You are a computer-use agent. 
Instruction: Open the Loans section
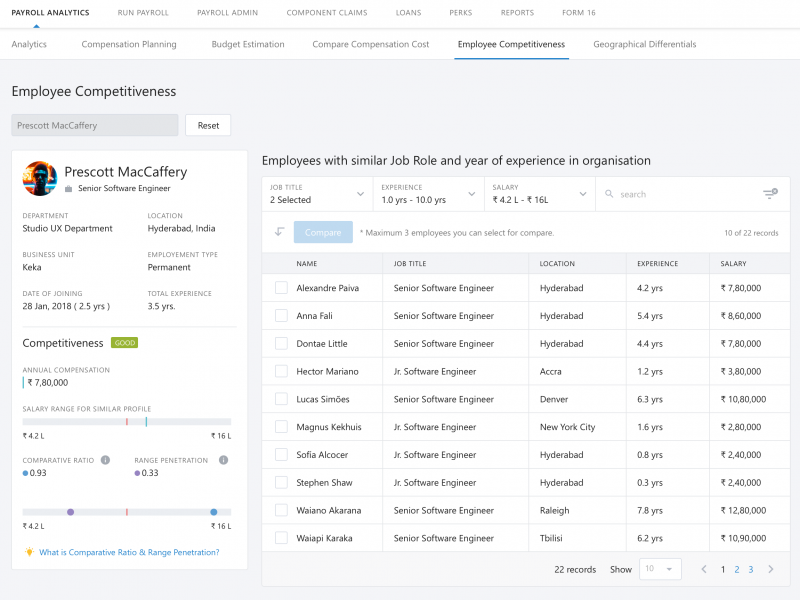point(408,13)
